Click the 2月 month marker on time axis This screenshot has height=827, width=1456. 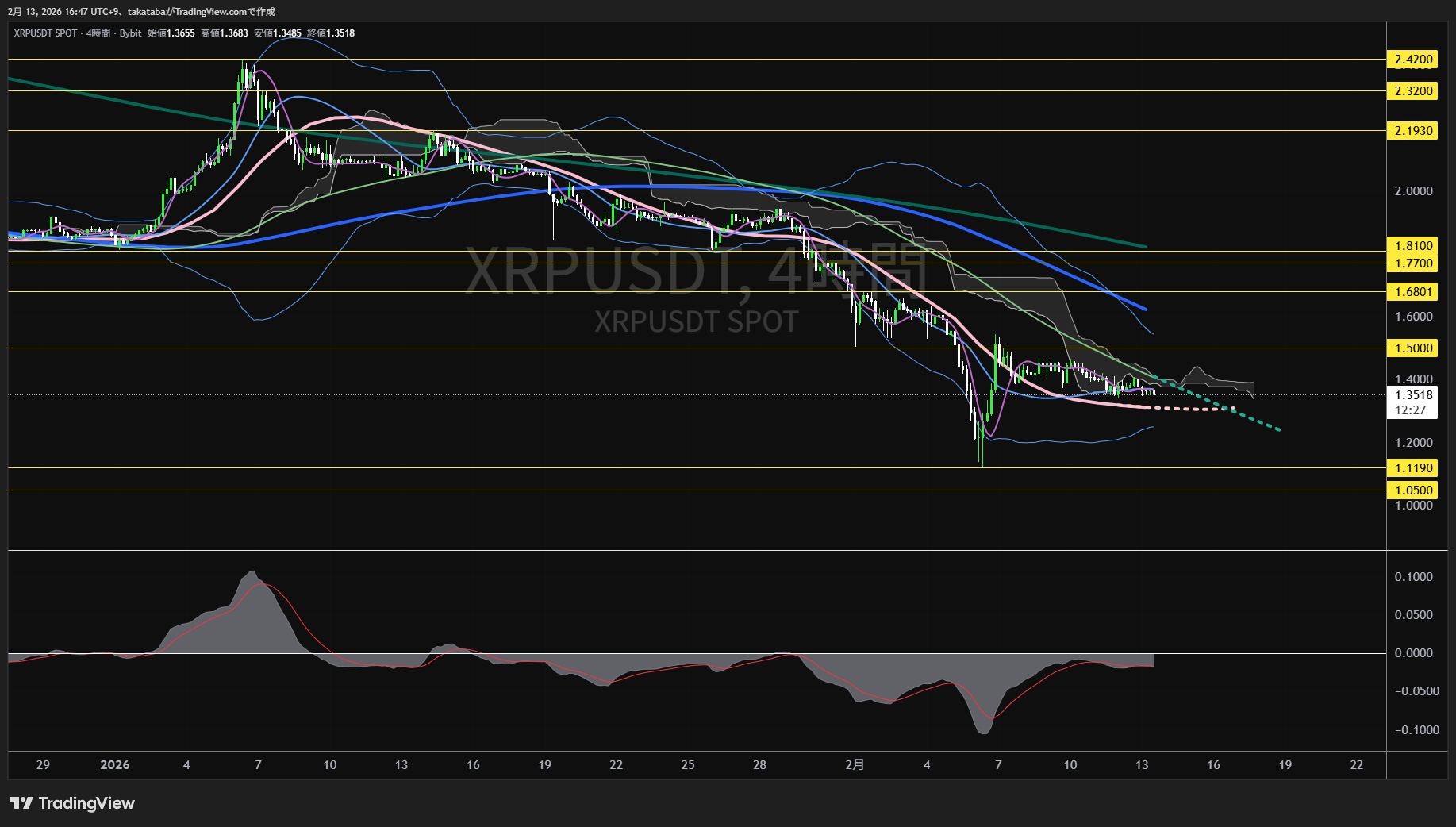click(x=855, y=765)
